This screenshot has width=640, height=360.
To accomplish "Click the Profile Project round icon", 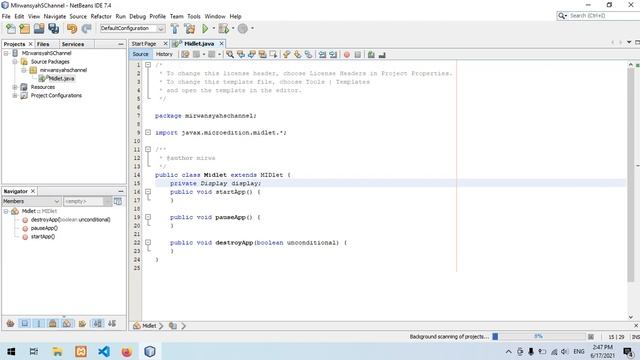I will point(242,29).
